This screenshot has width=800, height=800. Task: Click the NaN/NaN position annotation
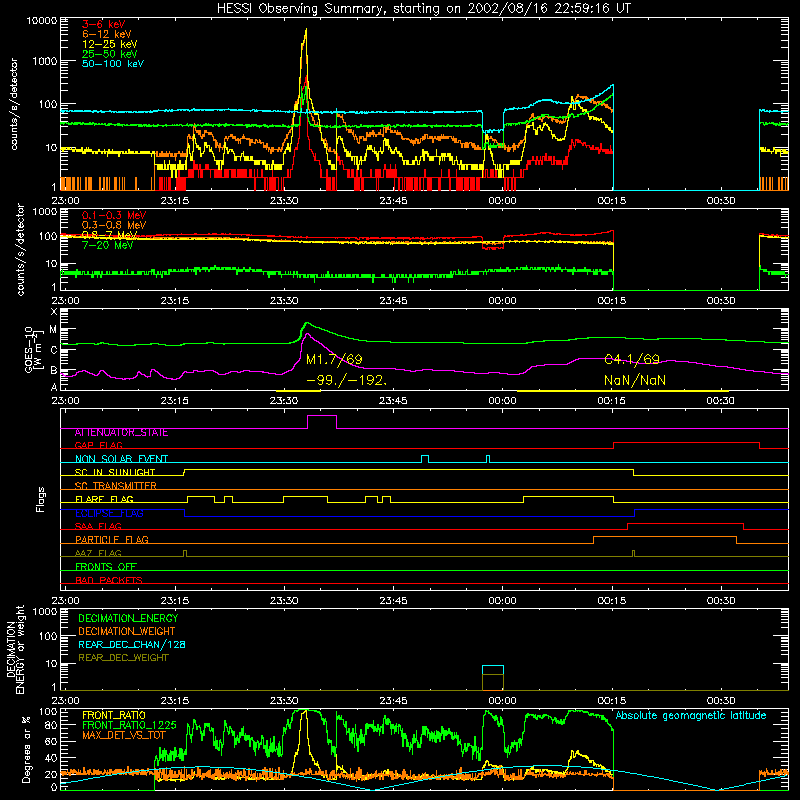point(635,380)
